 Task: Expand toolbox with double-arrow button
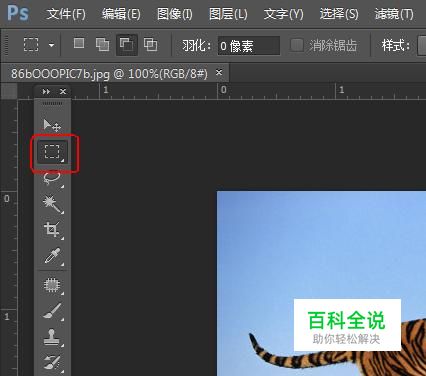pyautogui.click(x=46, y=91)
